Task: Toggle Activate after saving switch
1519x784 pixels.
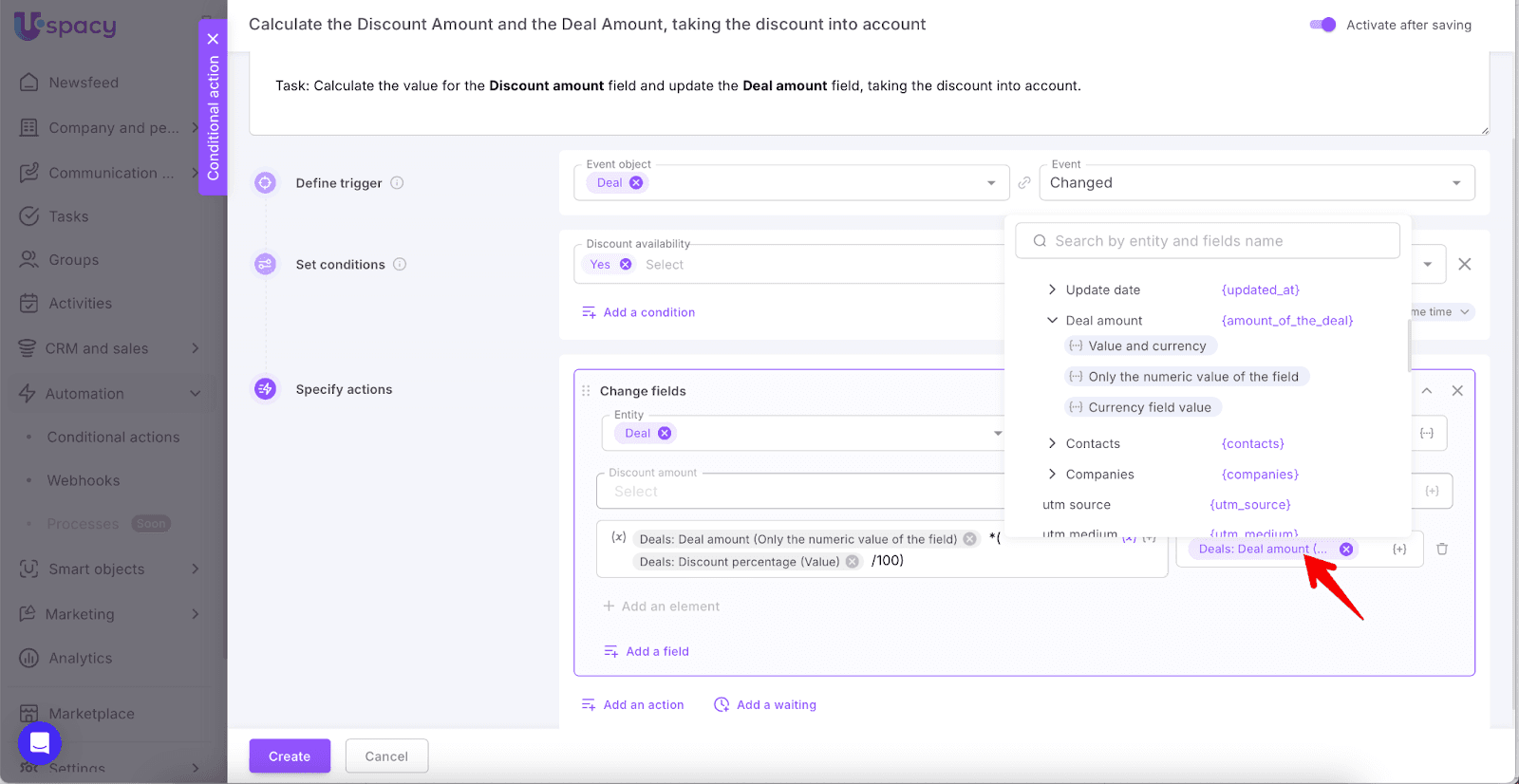Action: pyautogui.click(x=1322, y=25)
